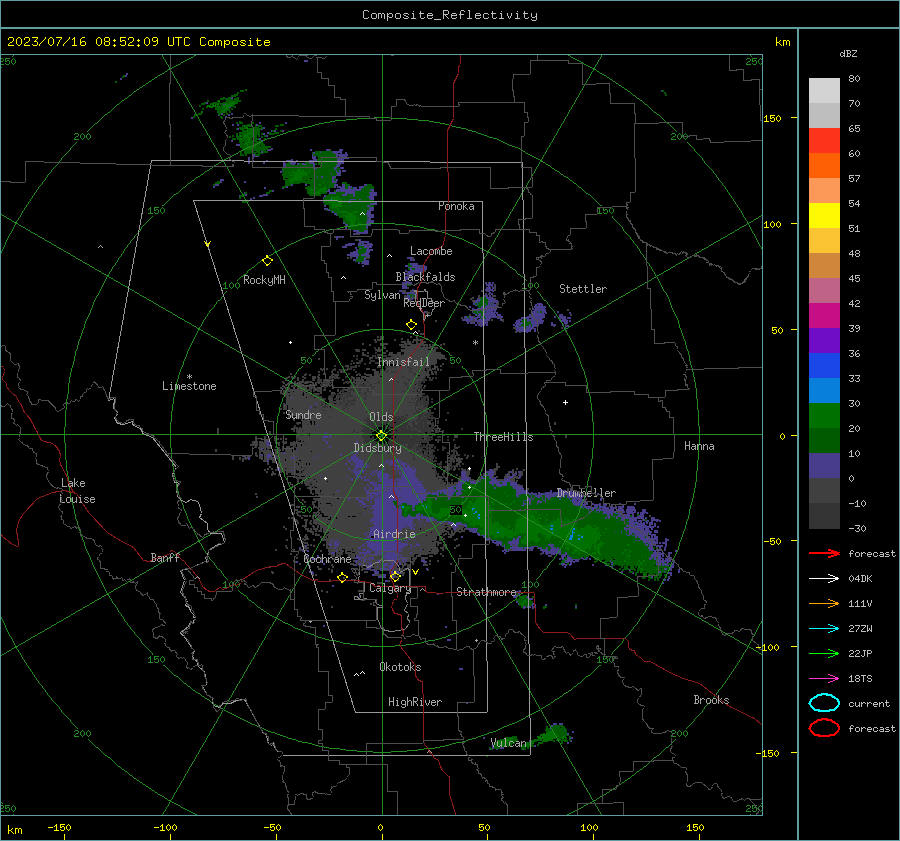
Task: Click the Vulcan town label
Action: click(x=509, y=743)
